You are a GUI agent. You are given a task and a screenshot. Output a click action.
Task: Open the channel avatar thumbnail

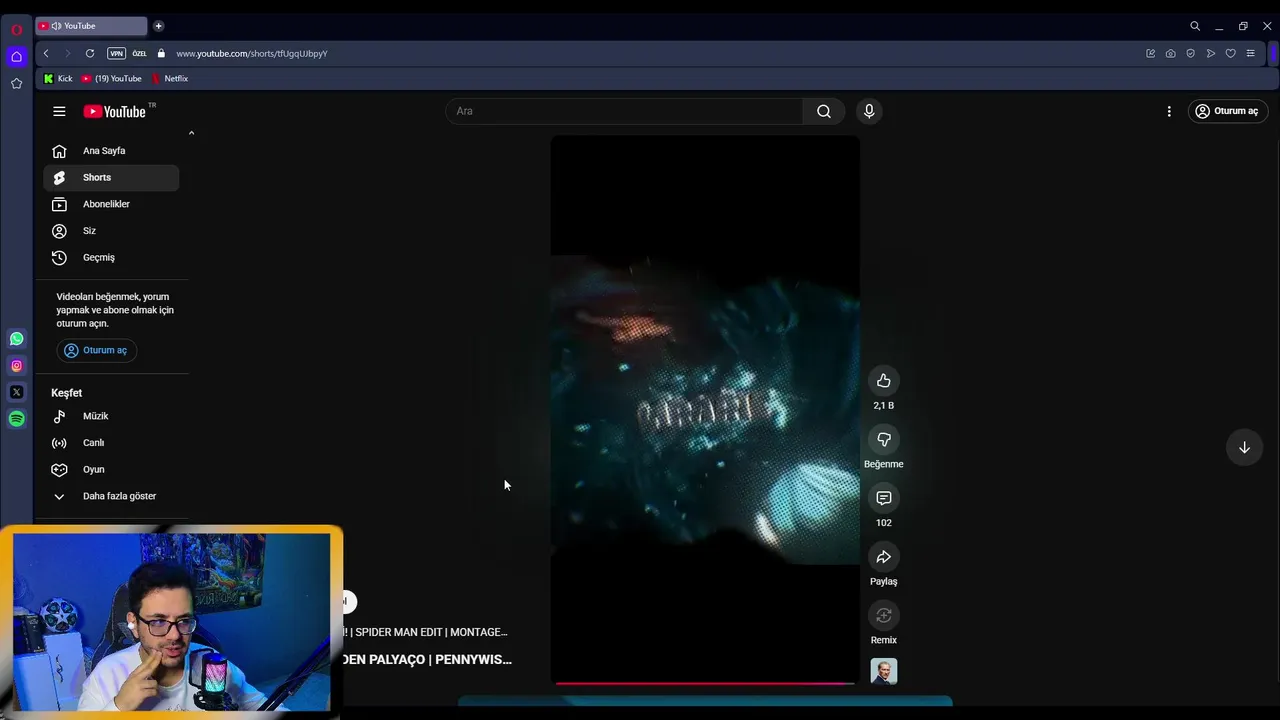pos(884,671)
